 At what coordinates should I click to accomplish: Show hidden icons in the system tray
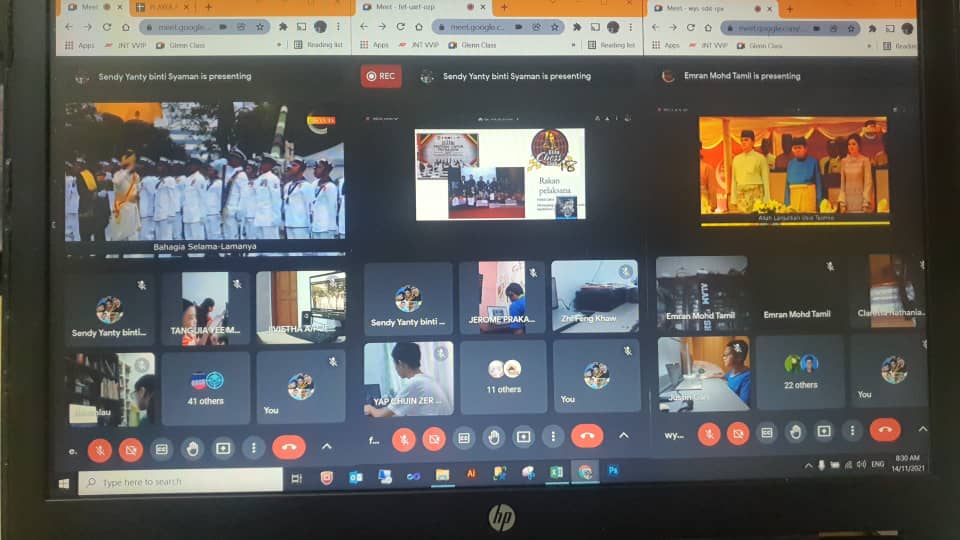pos(808,466)
